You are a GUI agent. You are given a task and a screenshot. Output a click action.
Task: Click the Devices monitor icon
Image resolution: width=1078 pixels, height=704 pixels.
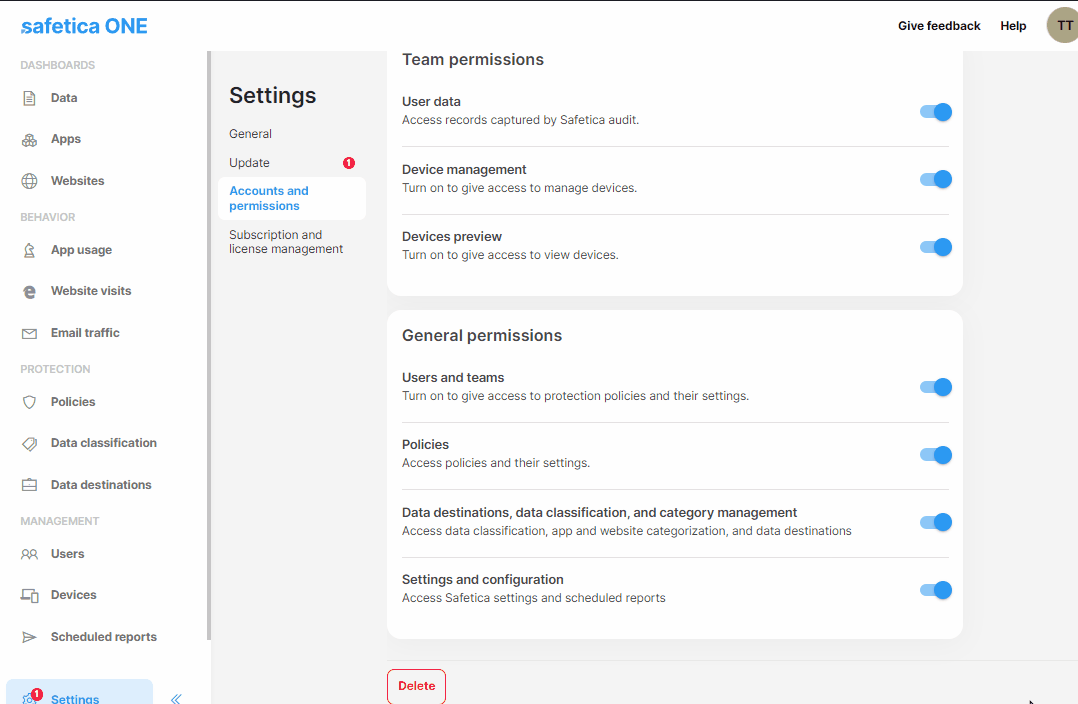(x=30, y=595)
